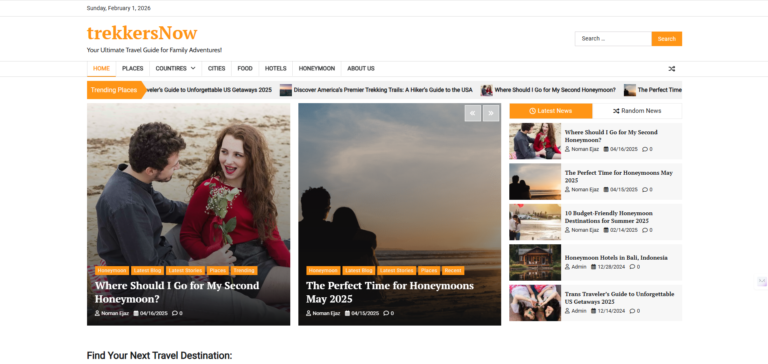The image size is (768, 364).
Task: Open the Cities menu item
Action: [x=216, y=69]
